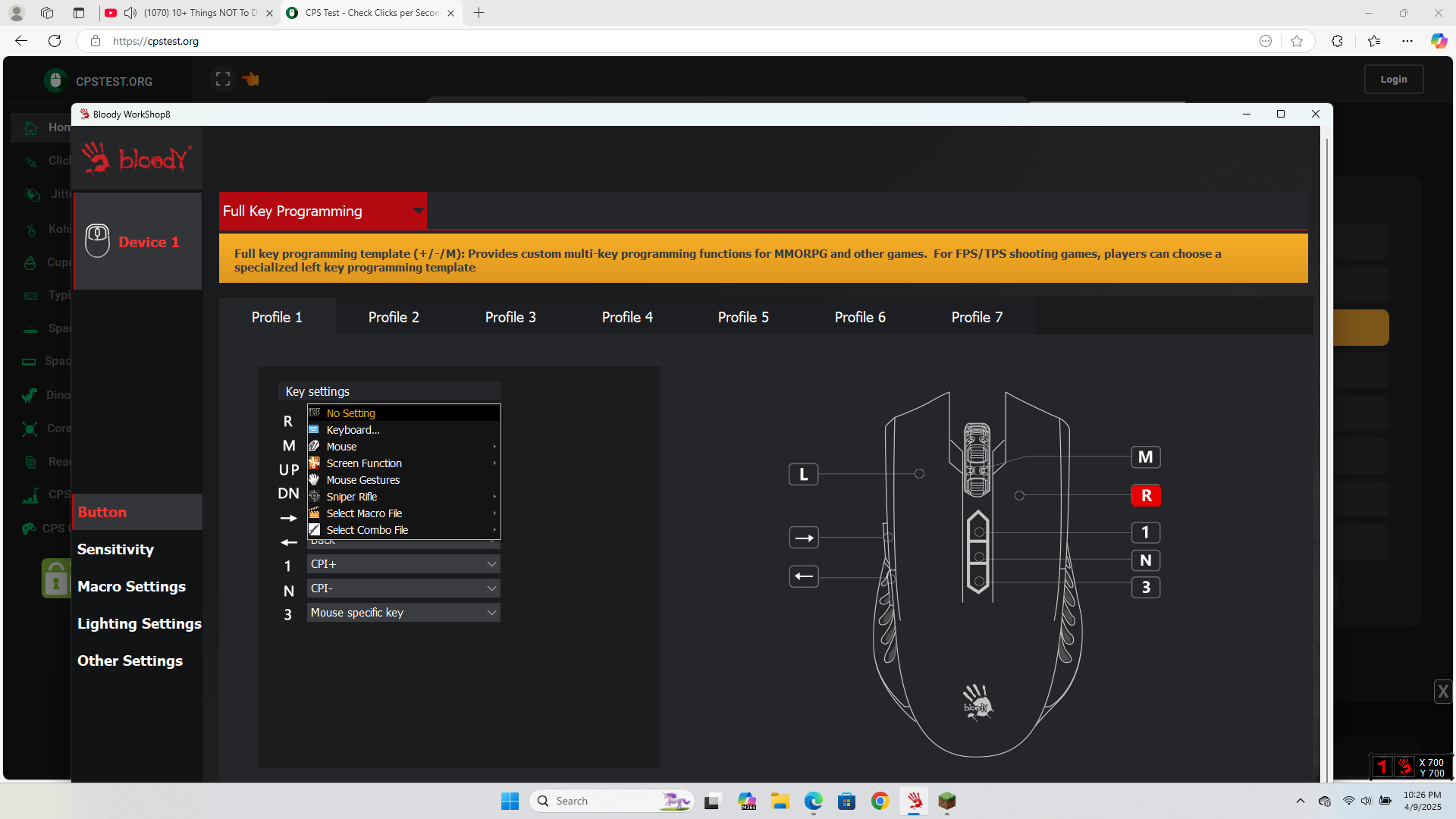Click the Bloody logo in WorkShop8
This screenshot has width=1456, height=819.
[137, 158]
